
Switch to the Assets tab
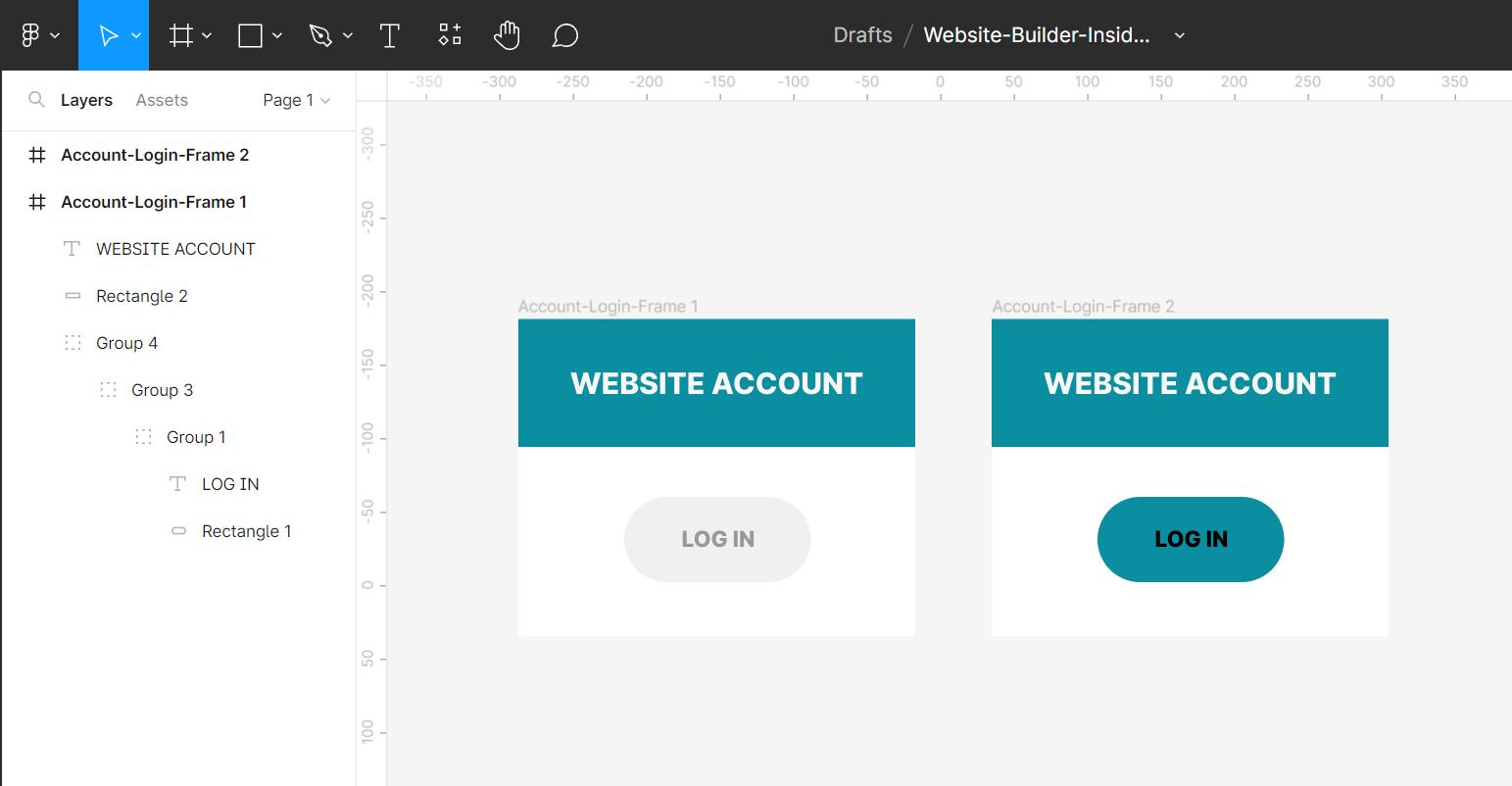(x=162, y=100)
